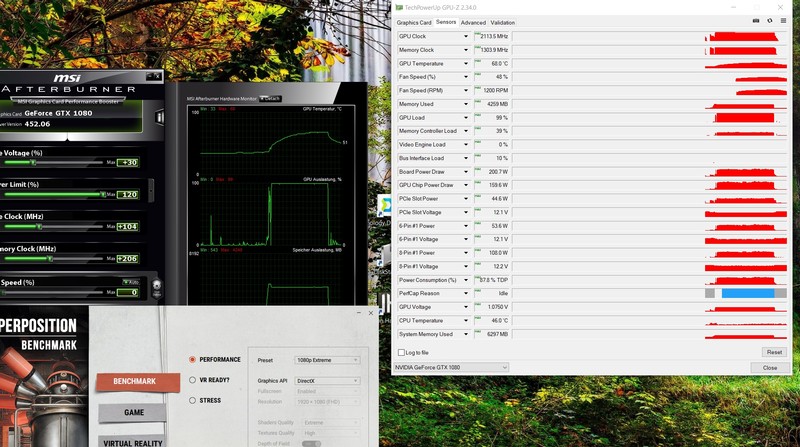Open the NVIDIA GeForce GTX 1080 device dropdown
This screenshot has width=800, height=447.
(451, 367)
